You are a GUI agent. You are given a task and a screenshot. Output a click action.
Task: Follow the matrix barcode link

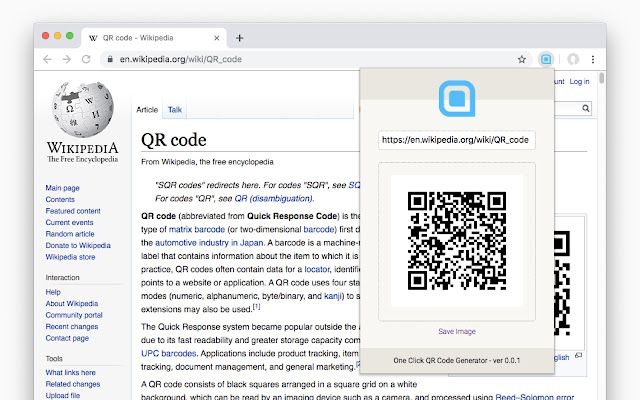pyautogui.click(x=197, y=229)
